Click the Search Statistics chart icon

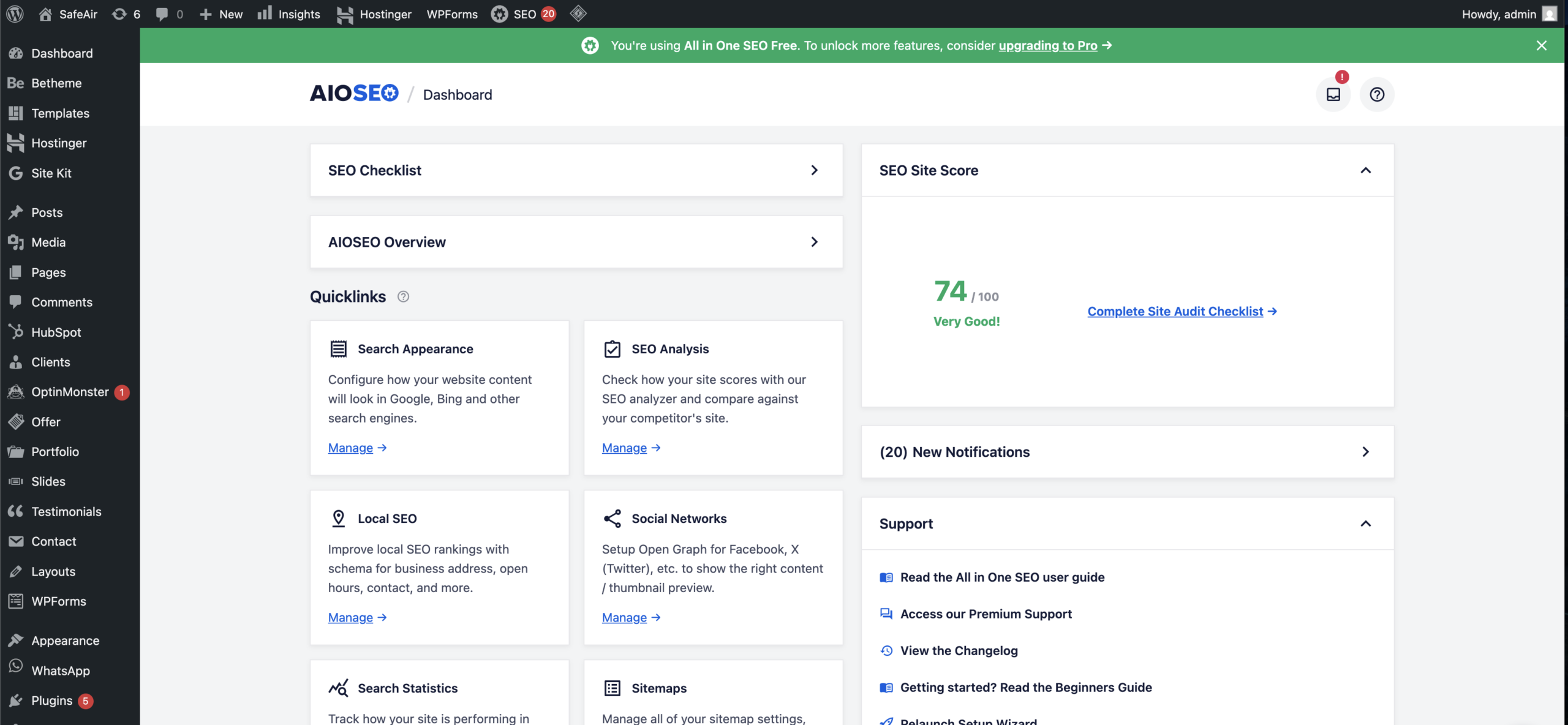point(339,688)
